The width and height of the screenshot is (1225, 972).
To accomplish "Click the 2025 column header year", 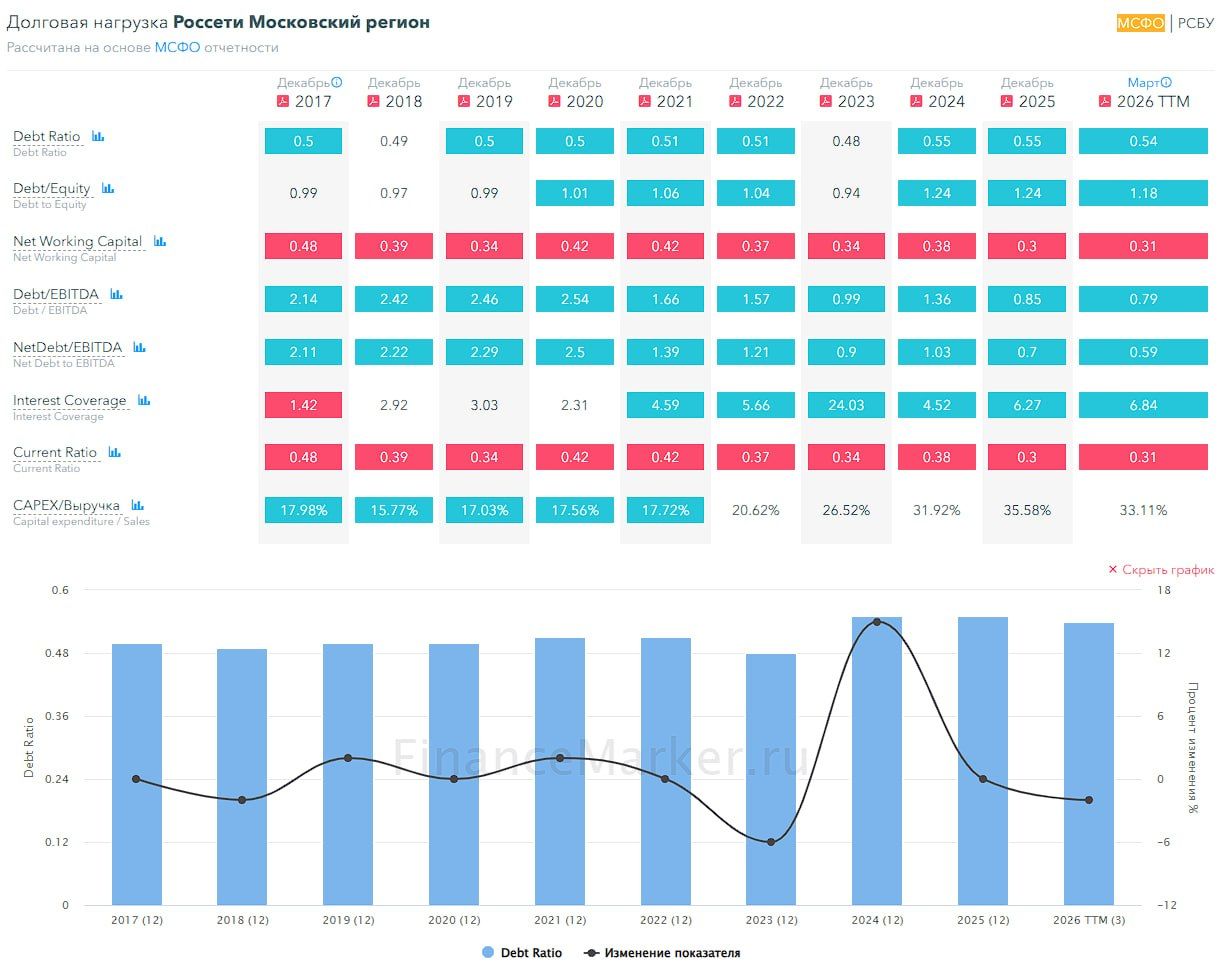I will (1037, 101).
